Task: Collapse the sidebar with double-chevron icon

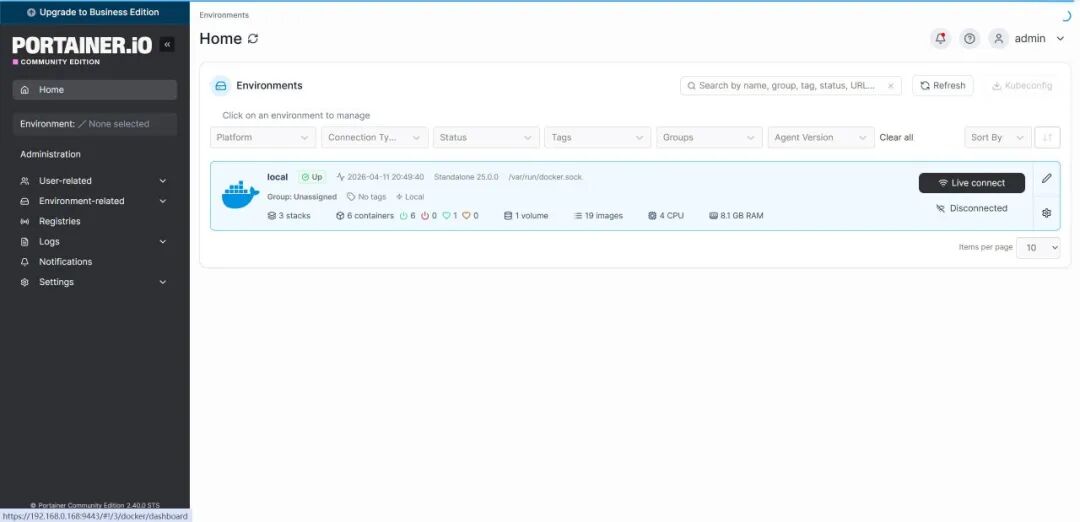Action: 167,45
